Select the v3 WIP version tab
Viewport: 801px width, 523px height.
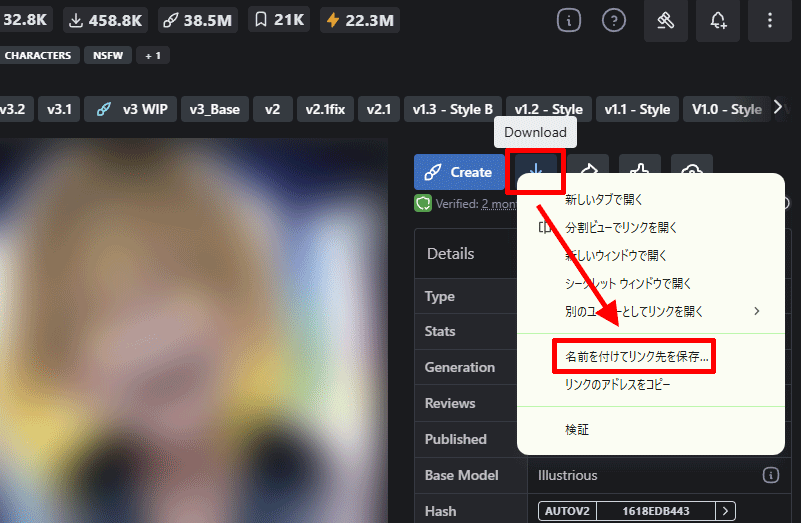tap(130, 109)
